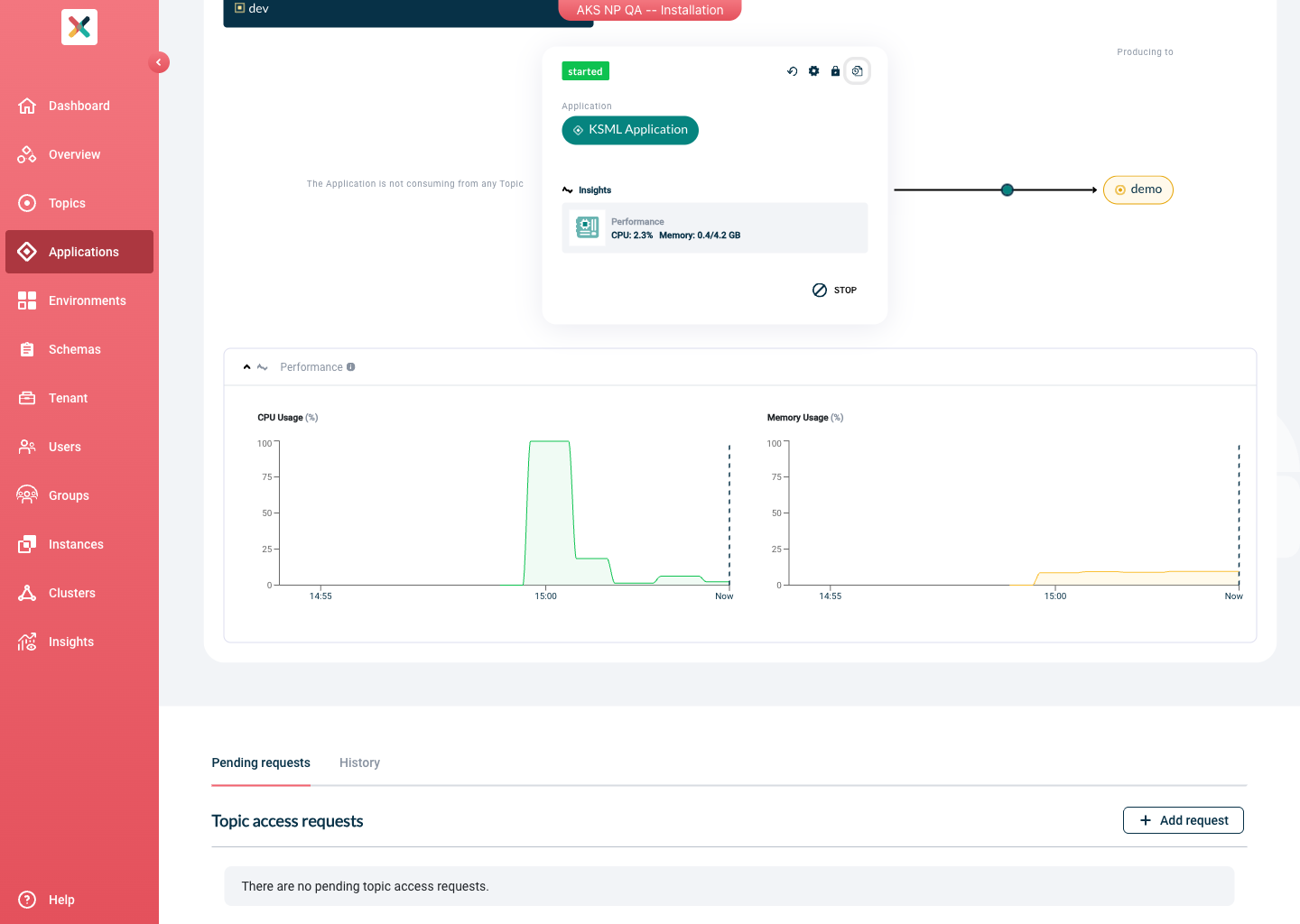This screenshot has width=1300, height=924.
Task: Collapse the Performance charts panel
Action: point(246,366)
